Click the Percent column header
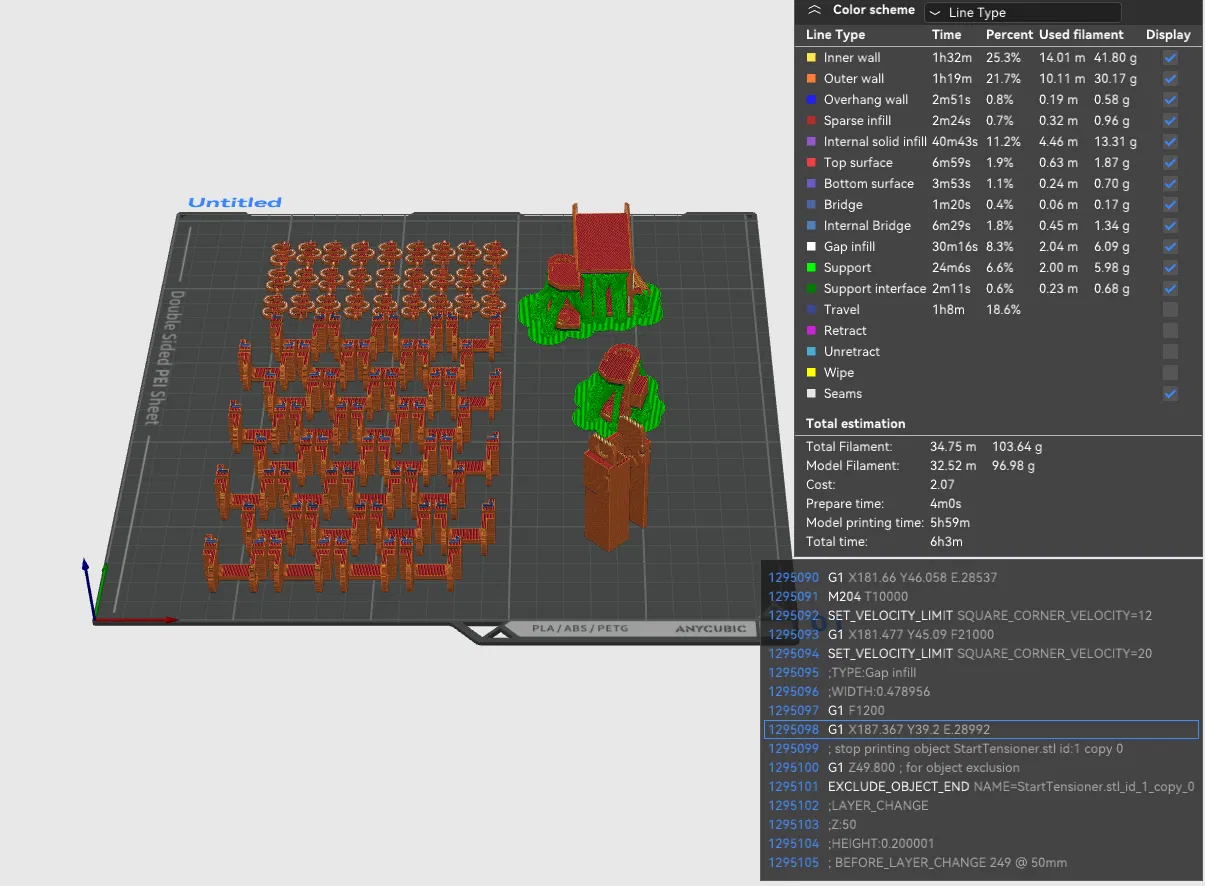Viewport: 1205px width, 886px height. [1009, 35]
